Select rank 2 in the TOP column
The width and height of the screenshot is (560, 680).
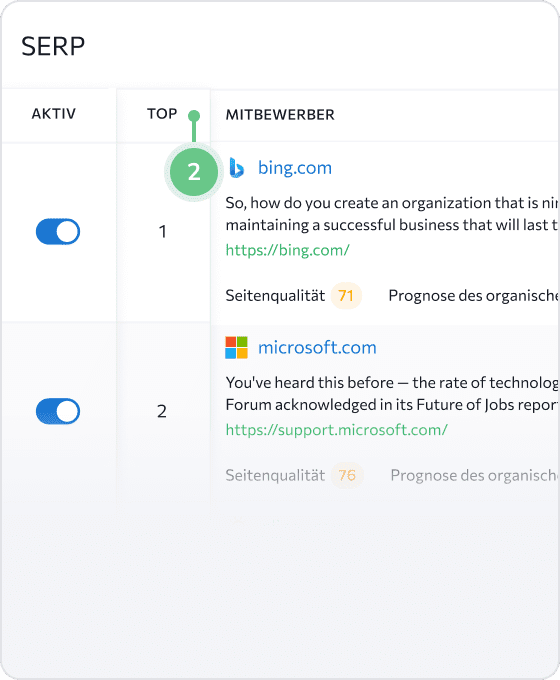(162, 411)
